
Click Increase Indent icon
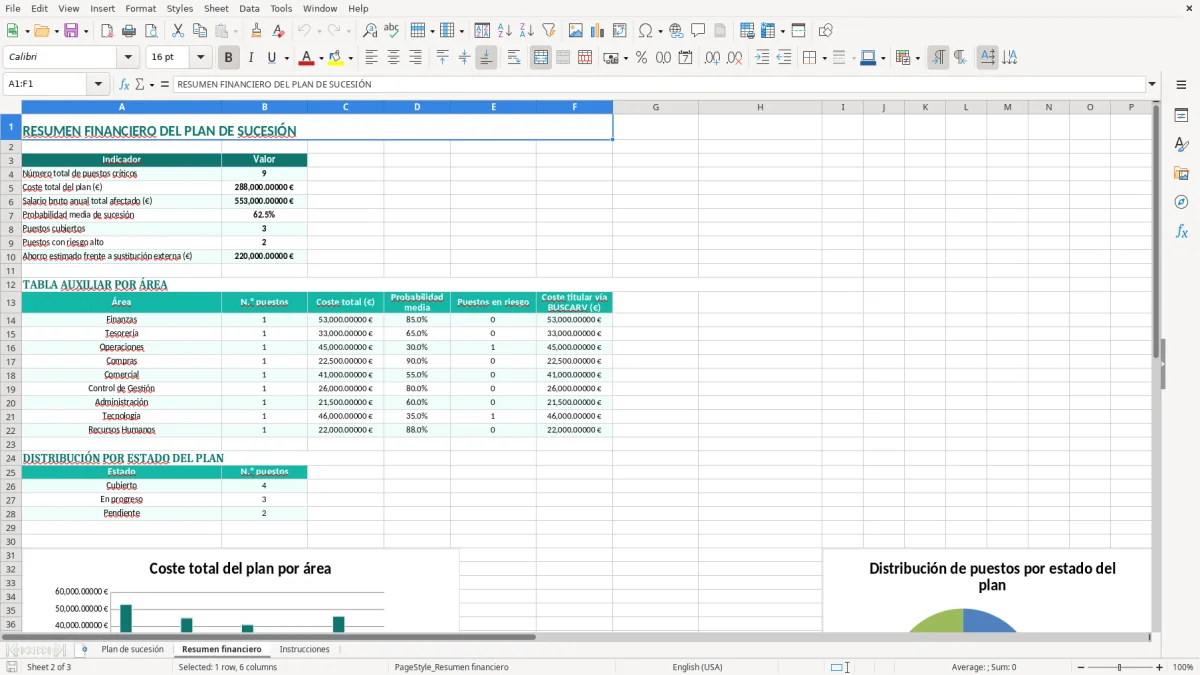[762, 58]
